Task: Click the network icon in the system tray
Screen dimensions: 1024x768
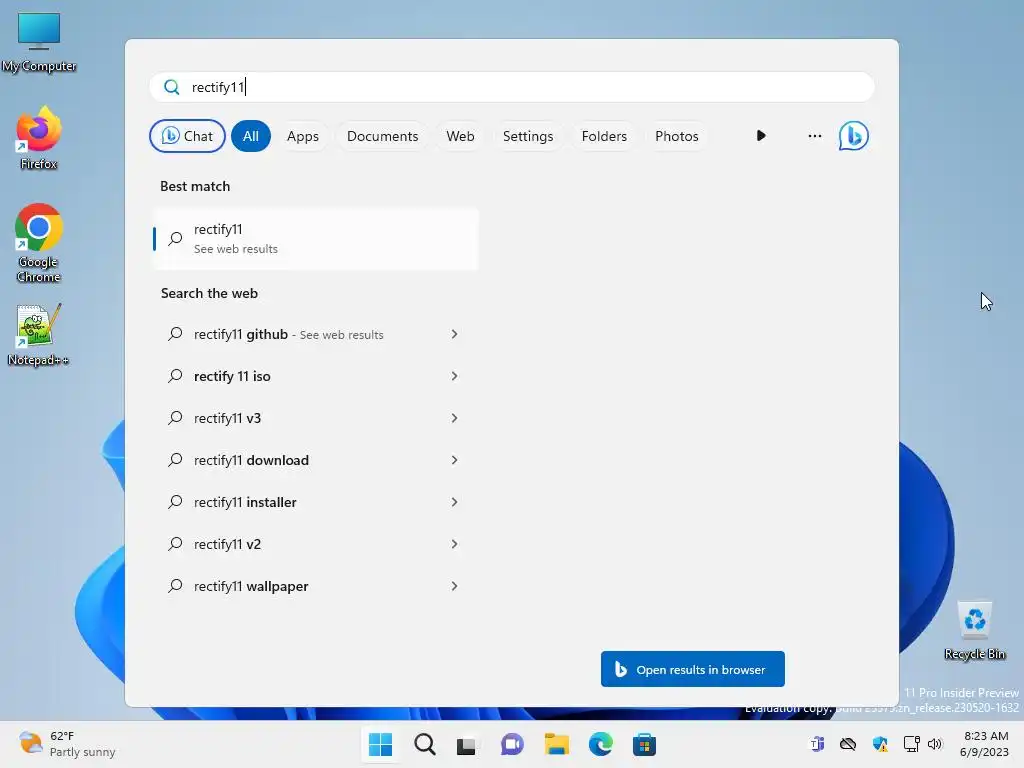Action: click(912, 744)
